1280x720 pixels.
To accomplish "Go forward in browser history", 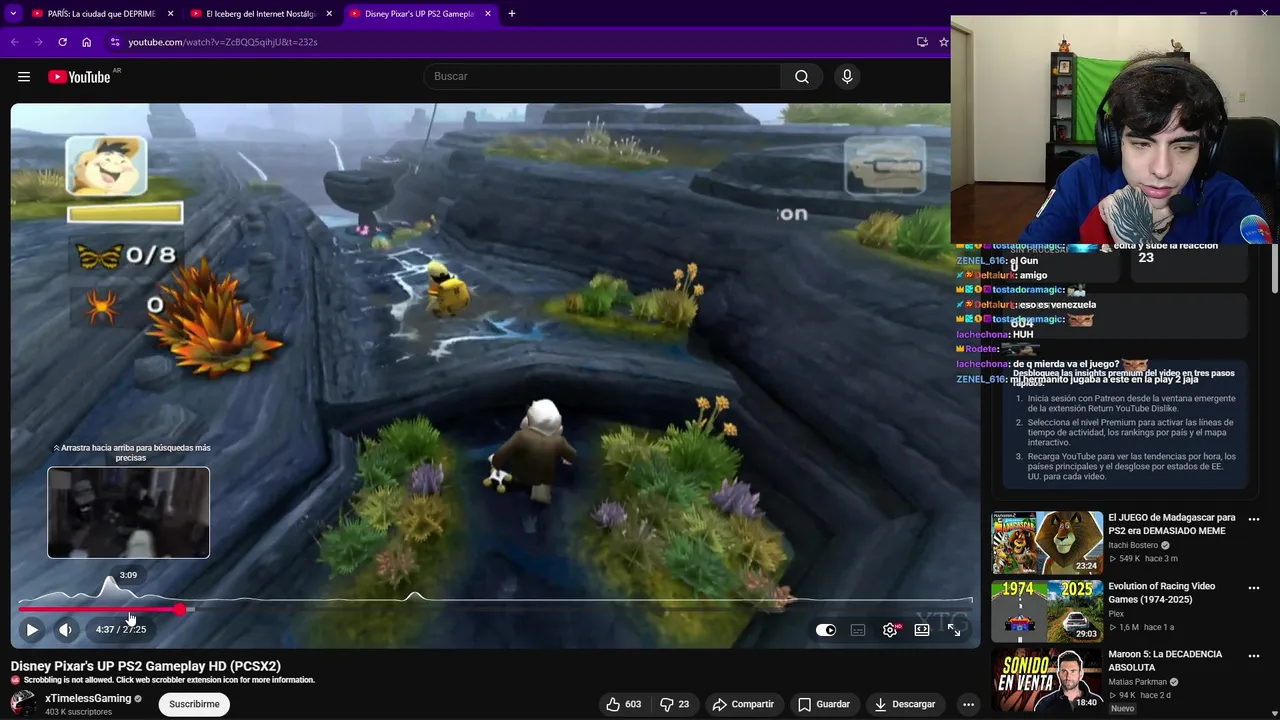I will 38,42.
